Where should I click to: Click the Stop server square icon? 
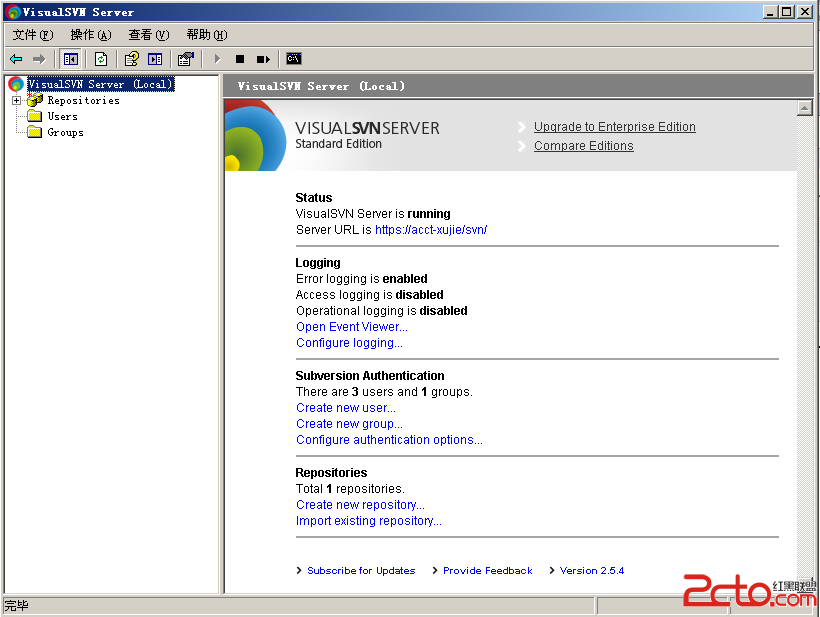click(x=240, y=59)
